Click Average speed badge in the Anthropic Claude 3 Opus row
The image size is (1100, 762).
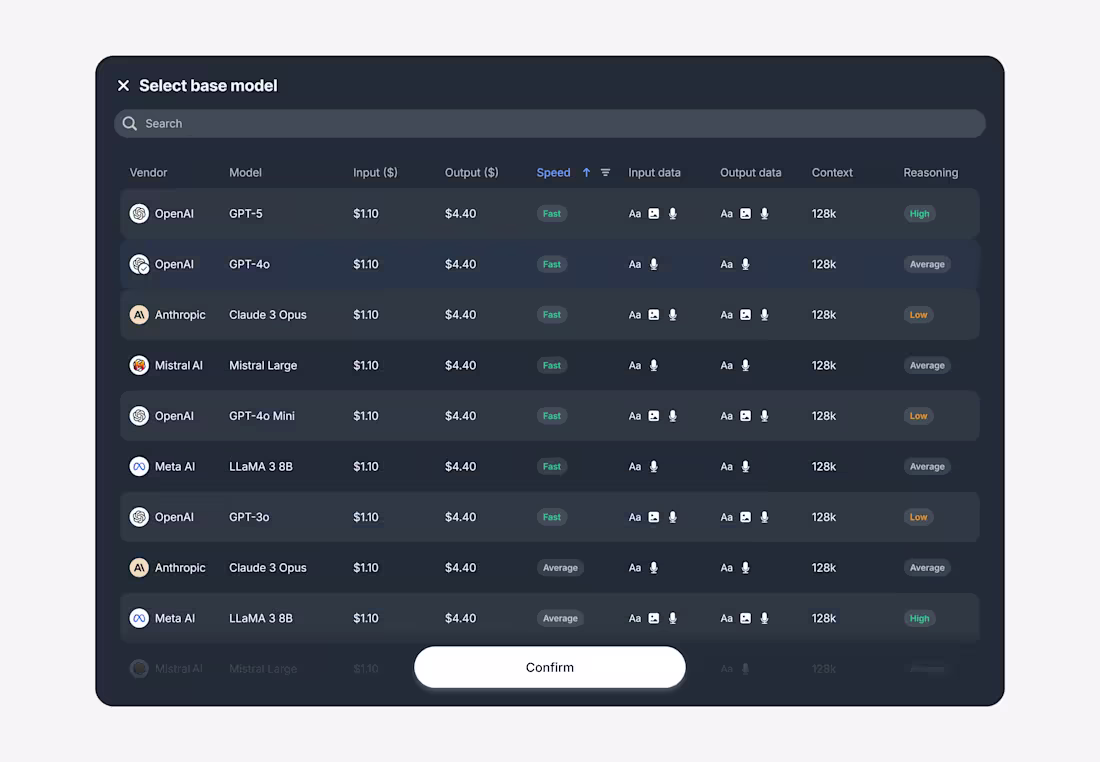560,568
